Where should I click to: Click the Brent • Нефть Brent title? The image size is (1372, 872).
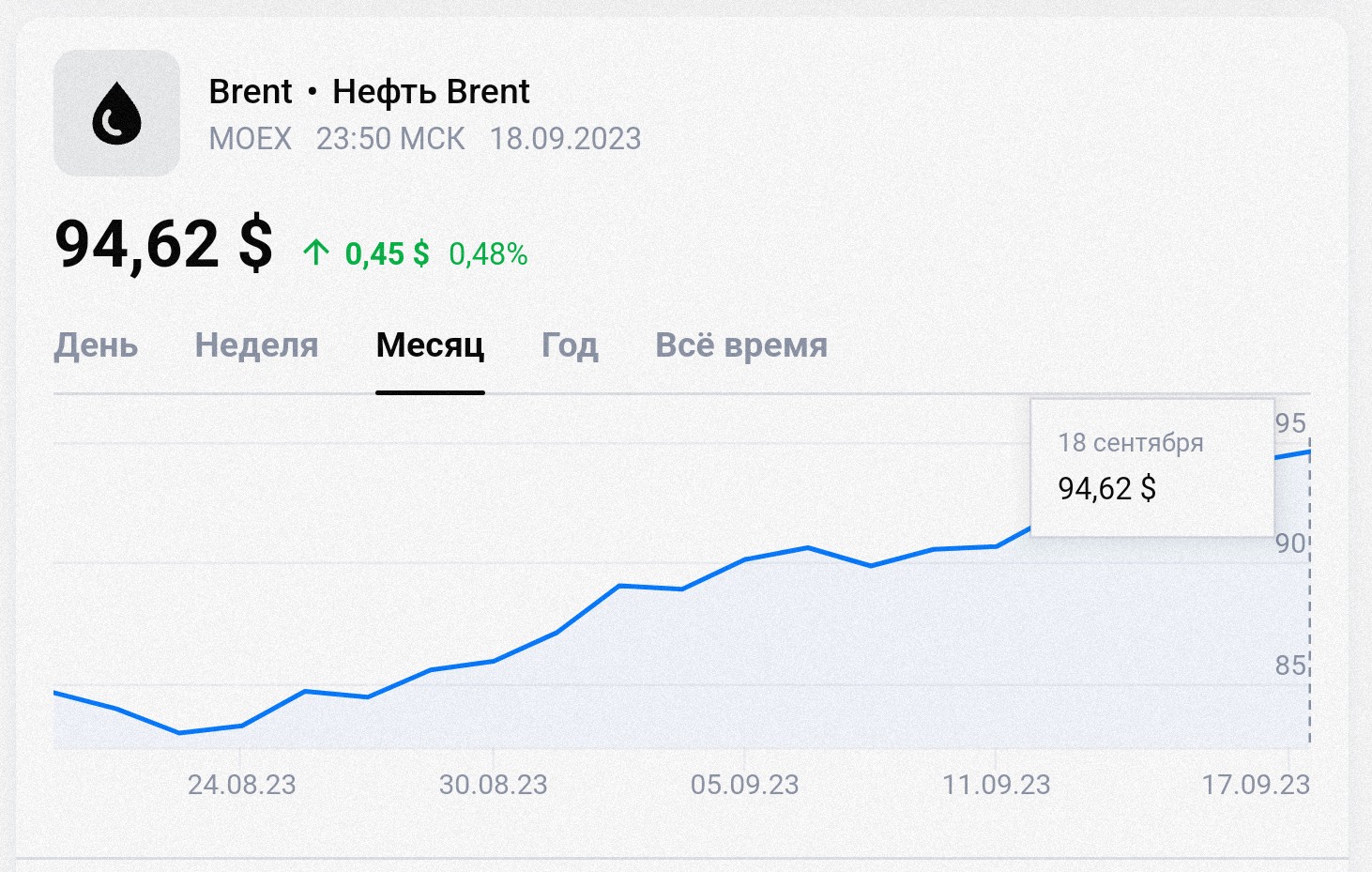coord(369,92)
